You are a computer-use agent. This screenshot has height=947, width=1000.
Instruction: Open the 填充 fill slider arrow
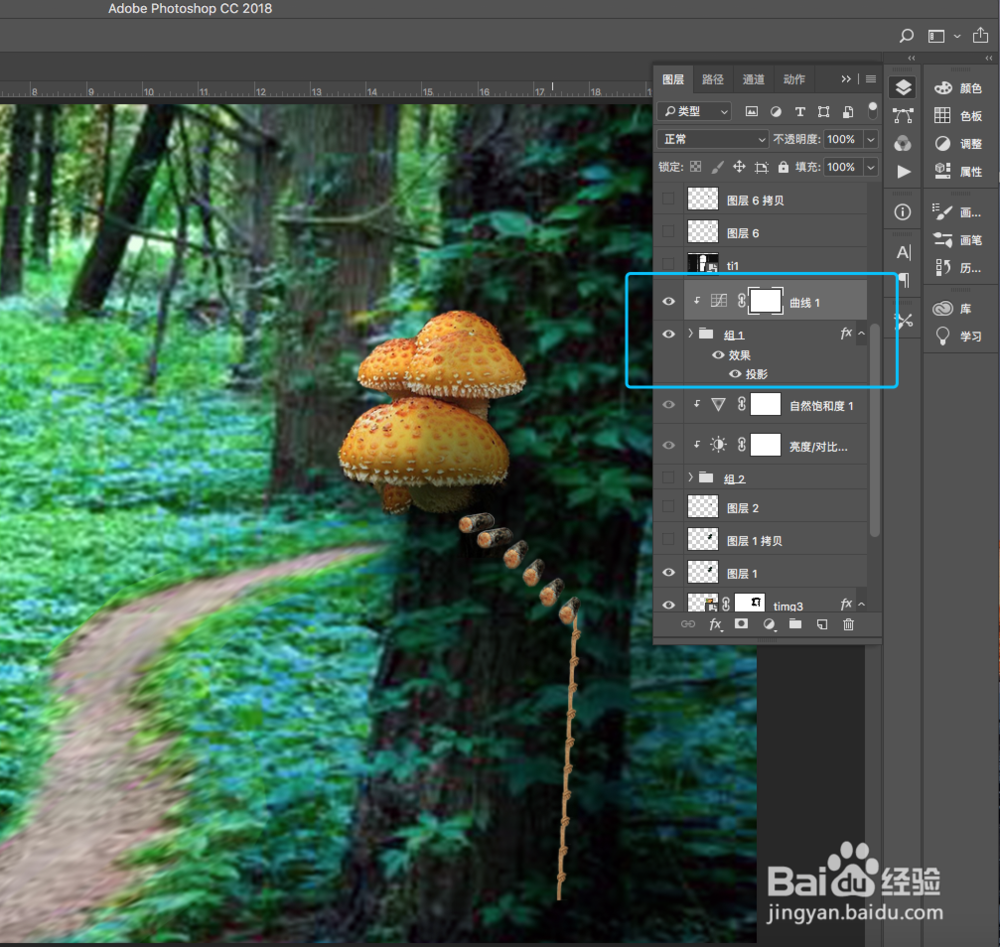871,167
